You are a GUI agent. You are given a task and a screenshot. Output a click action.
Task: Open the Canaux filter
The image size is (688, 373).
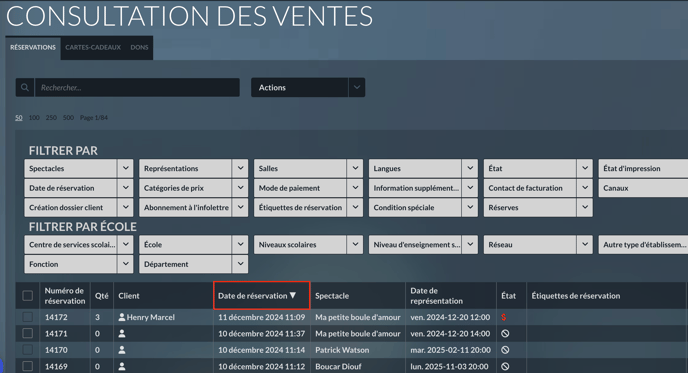point(643,188)
